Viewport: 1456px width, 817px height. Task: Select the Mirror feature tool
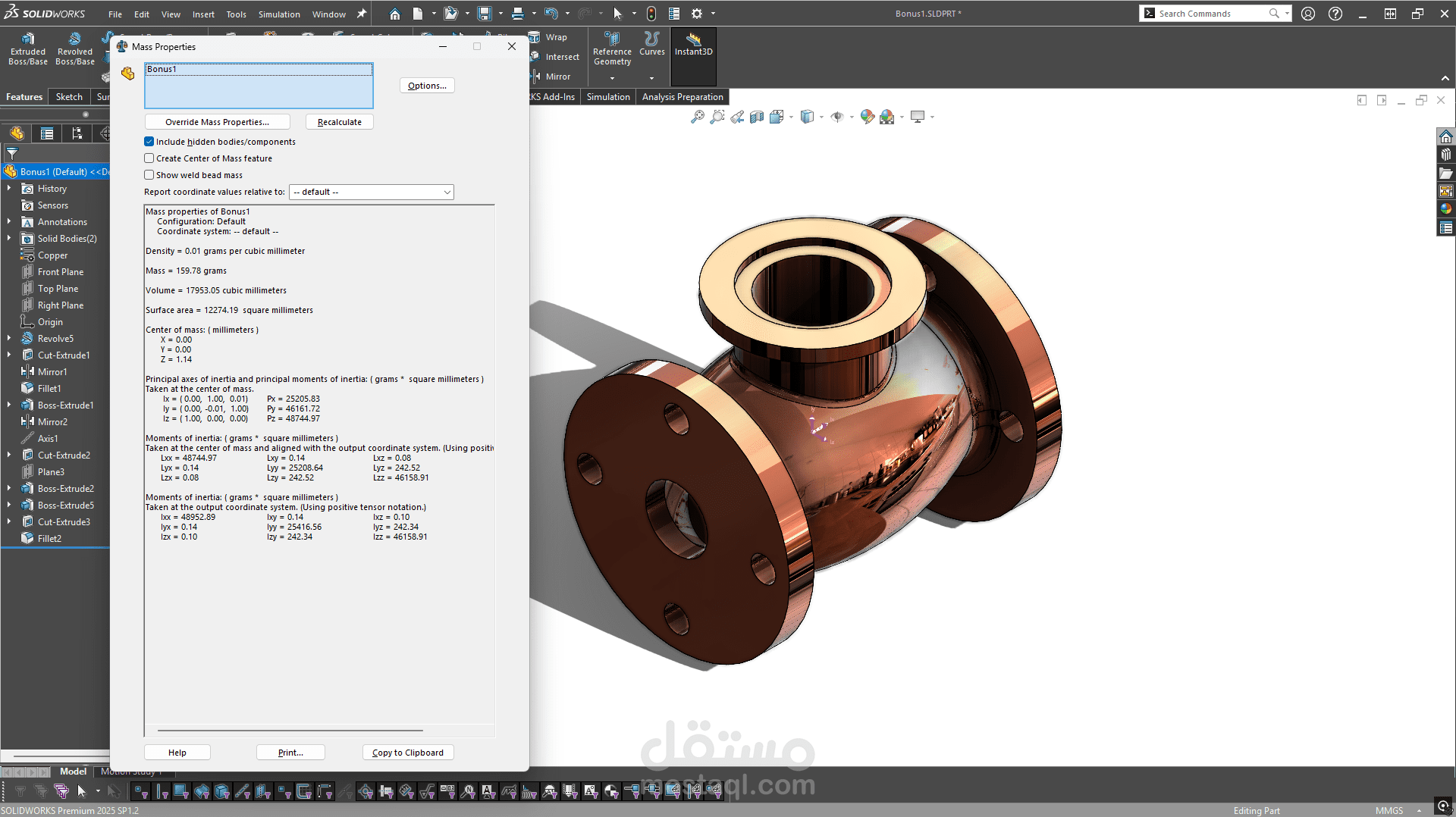pyautogui.click(x=551, y=77)
